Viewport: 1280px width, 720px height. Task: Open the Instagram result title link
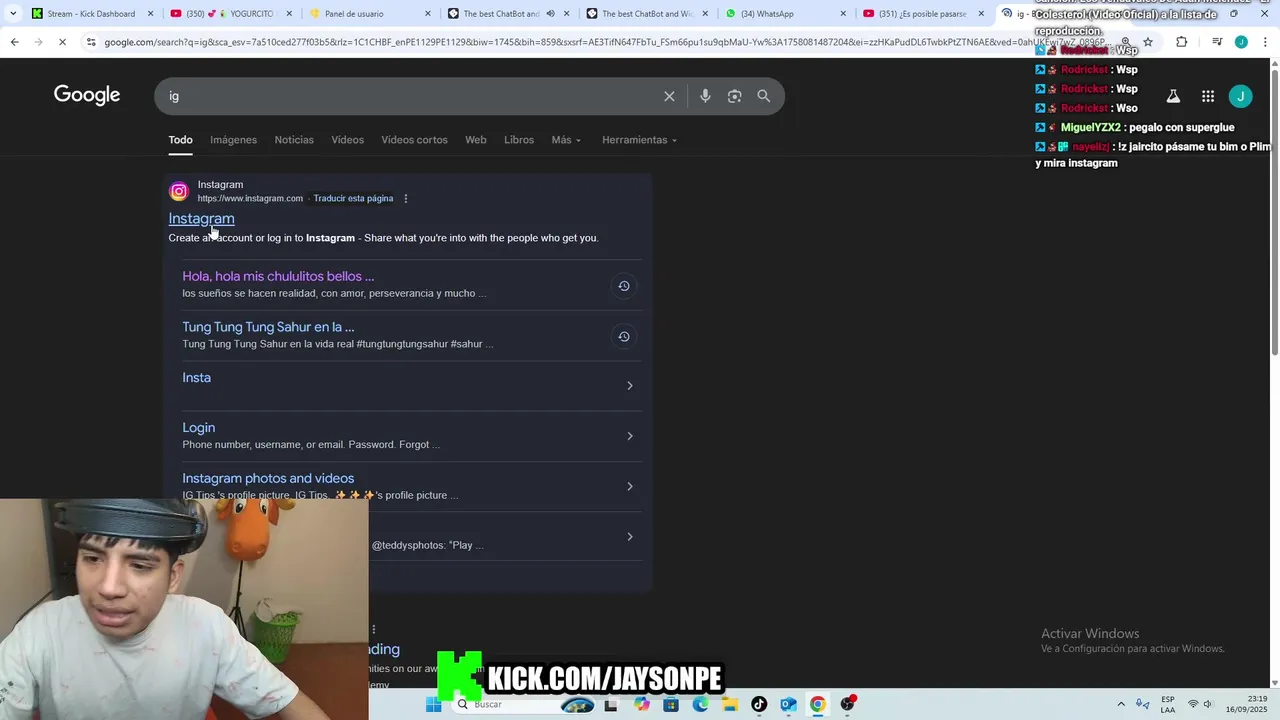(201, 218)
